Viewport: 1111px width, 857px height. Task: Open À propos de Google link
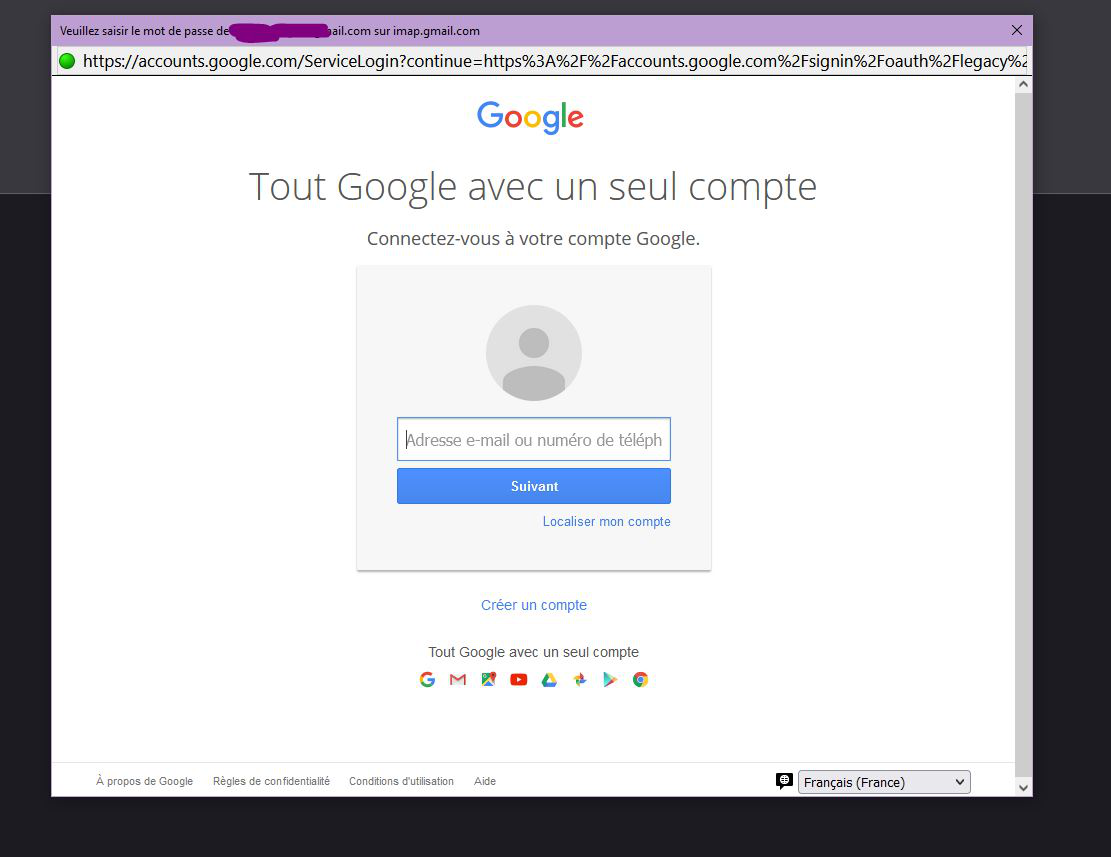145,781
